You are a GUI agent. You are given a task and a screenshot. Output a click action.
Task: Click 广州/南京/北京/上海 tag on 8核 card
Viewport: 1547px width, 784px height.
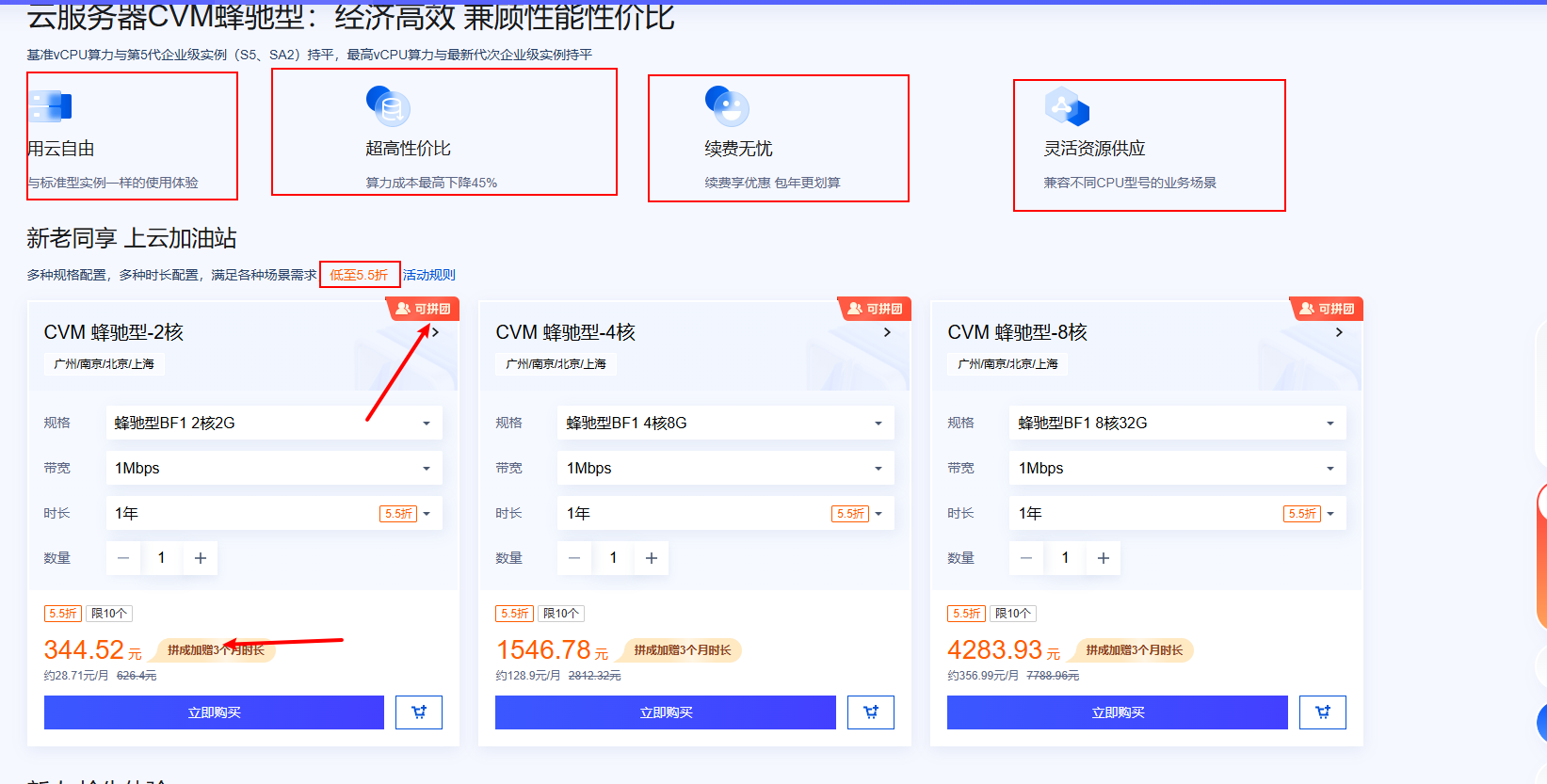click(x=1008, y=364)
